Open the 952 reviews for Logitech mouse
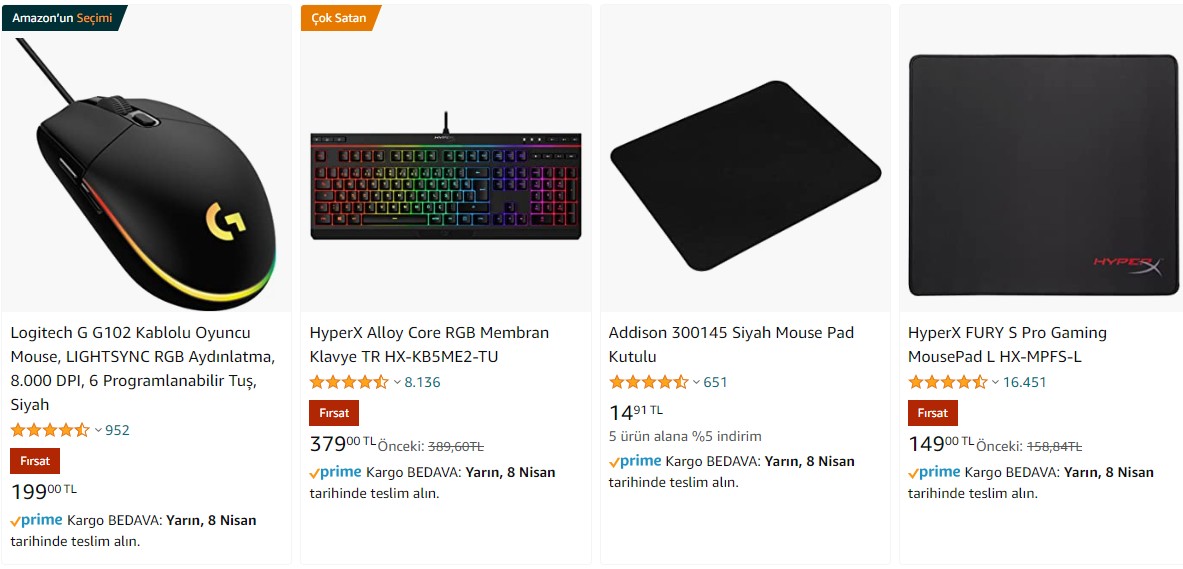This screenshot has height=569, width=1183. (117, 430)
